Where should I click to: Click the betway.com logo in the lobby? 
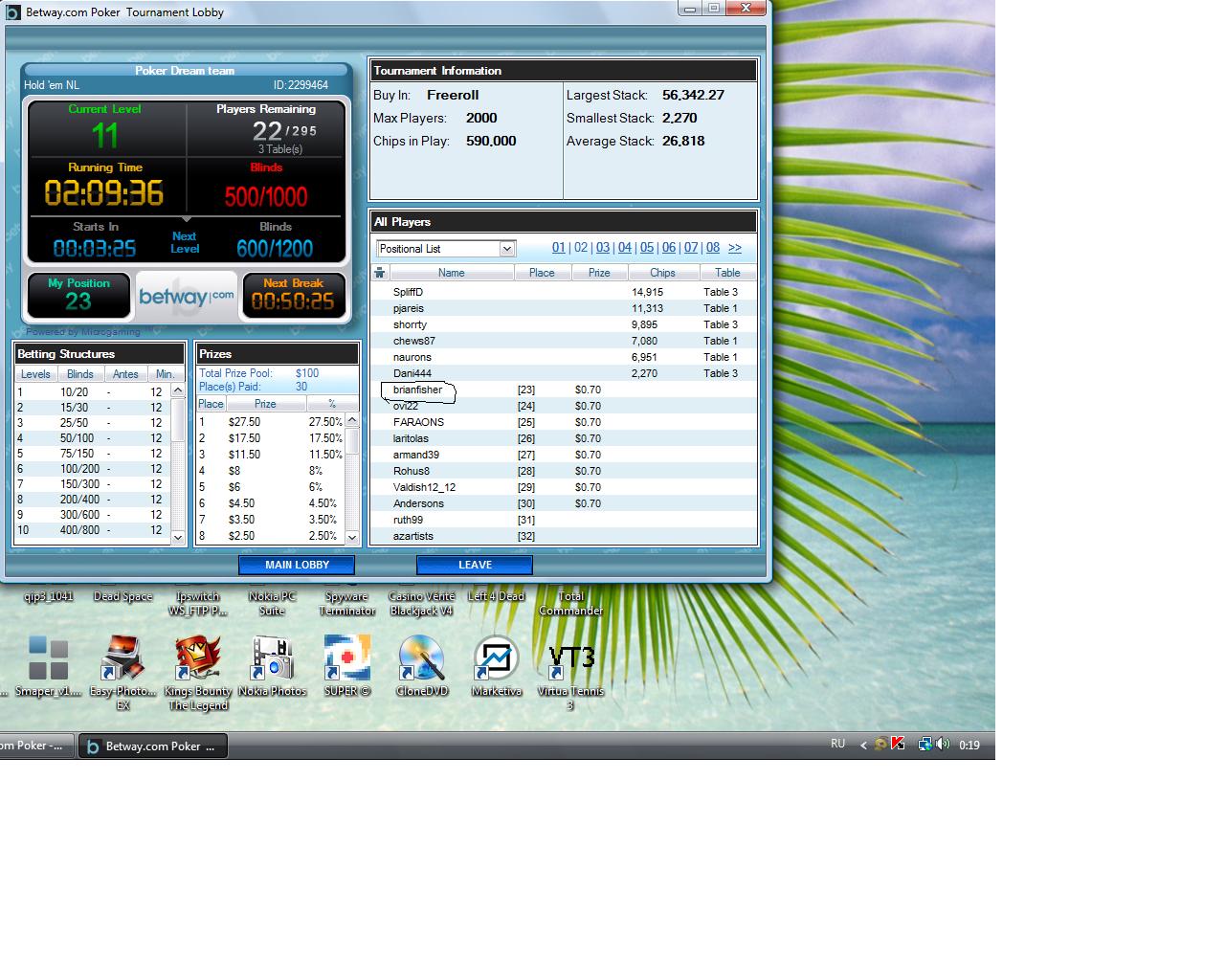pyautogui.click(x=186, y=297)
